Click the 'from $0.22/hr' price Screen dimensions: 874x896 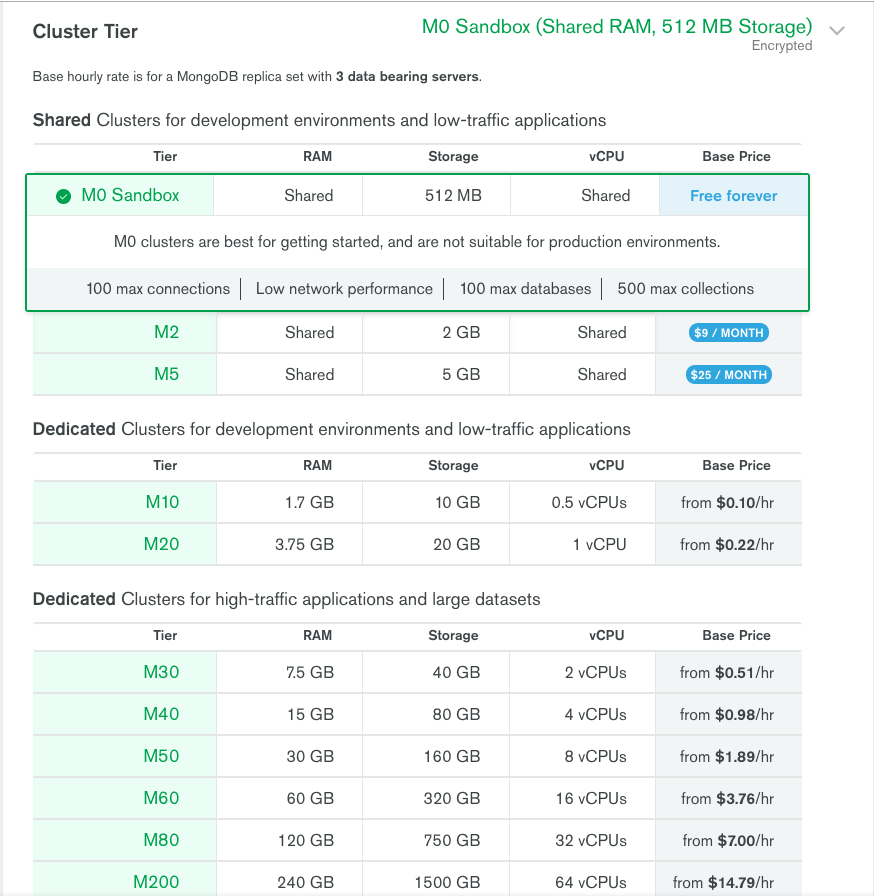[x=727, y=545]
